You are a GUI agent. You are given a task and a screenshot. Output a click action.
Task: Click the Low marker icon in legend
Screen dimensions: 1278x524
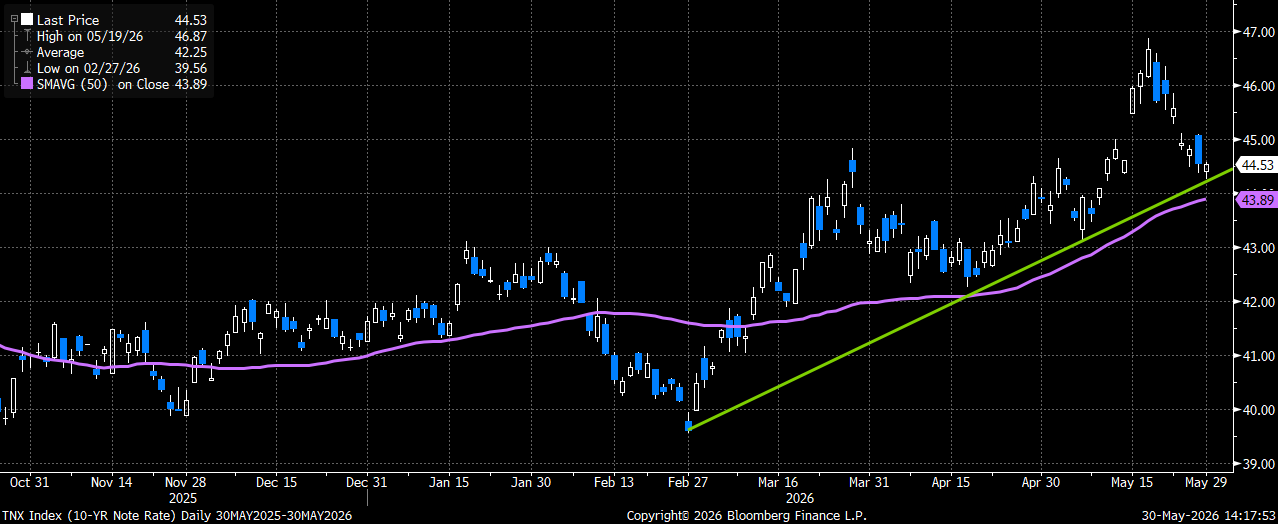coord(27,68)
